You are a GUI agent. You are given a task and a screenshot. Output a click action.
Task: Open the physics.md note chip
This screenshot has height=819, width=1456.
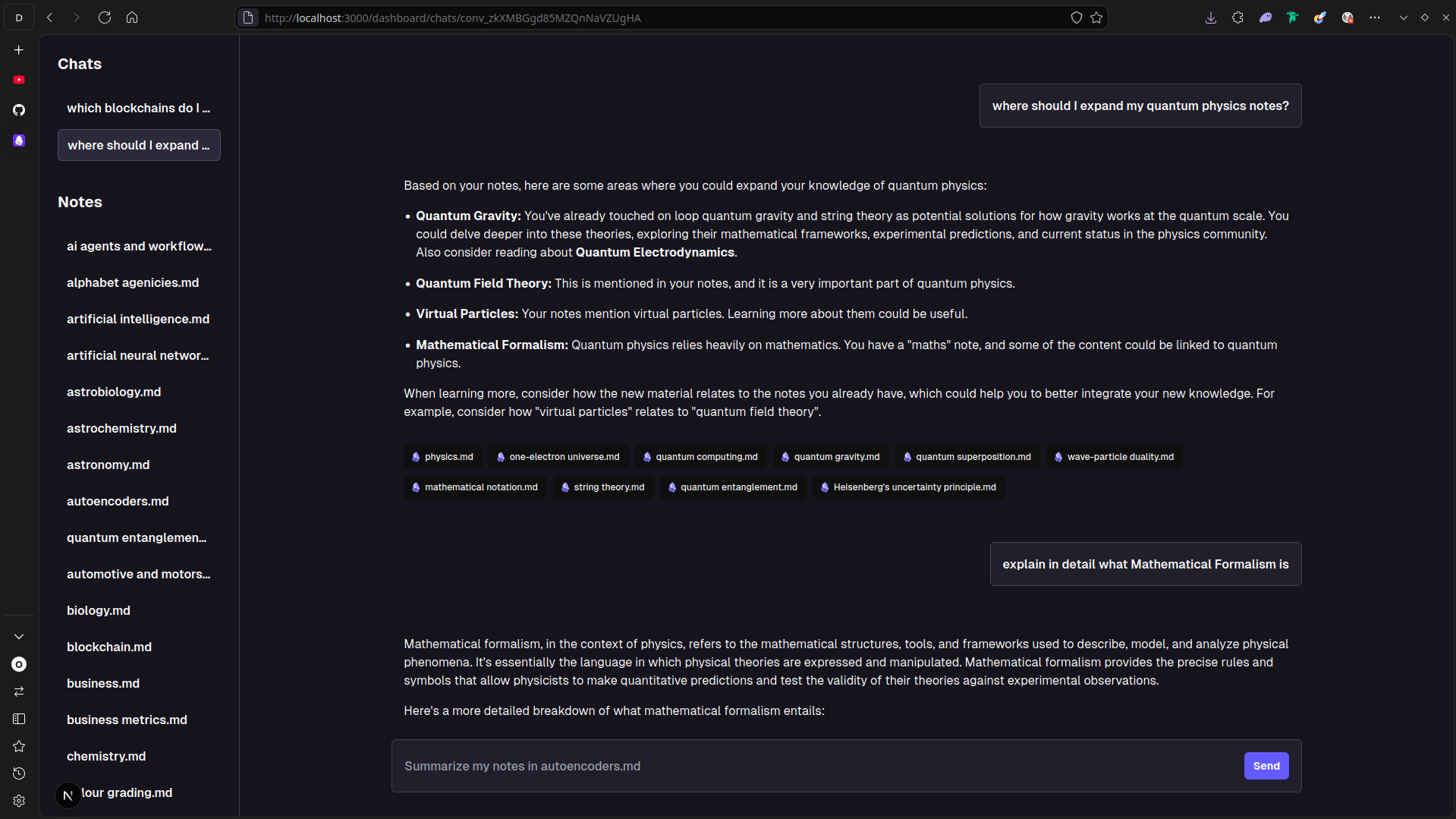click(x=442, y=456)
